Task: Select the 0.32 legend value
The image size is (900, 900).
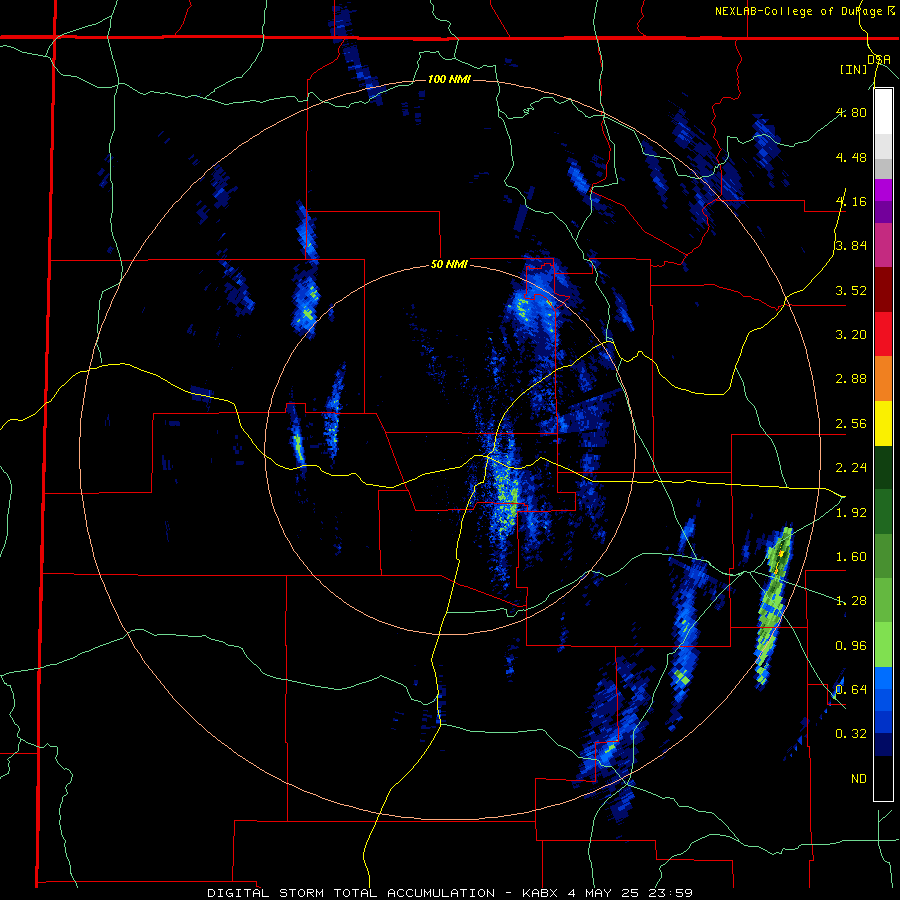Action: pyautogui.click(x=851, y=734)
